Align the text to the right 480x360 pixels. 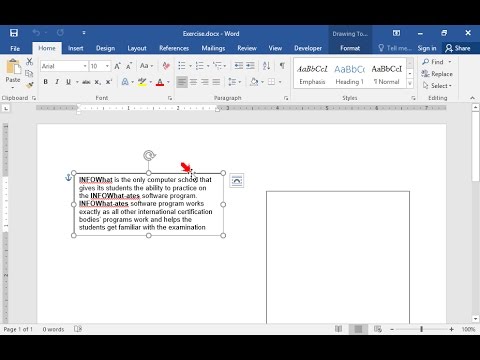(205, 82)
